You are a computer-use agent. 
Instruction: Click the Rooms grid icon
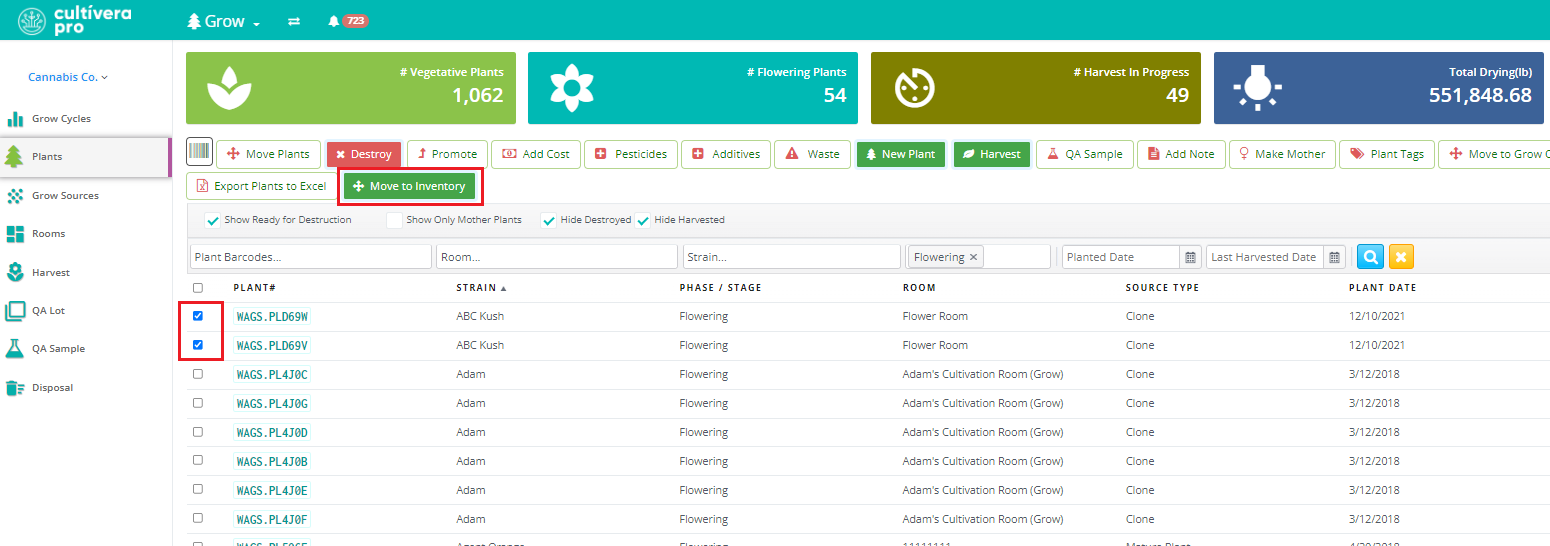(15, 234)
